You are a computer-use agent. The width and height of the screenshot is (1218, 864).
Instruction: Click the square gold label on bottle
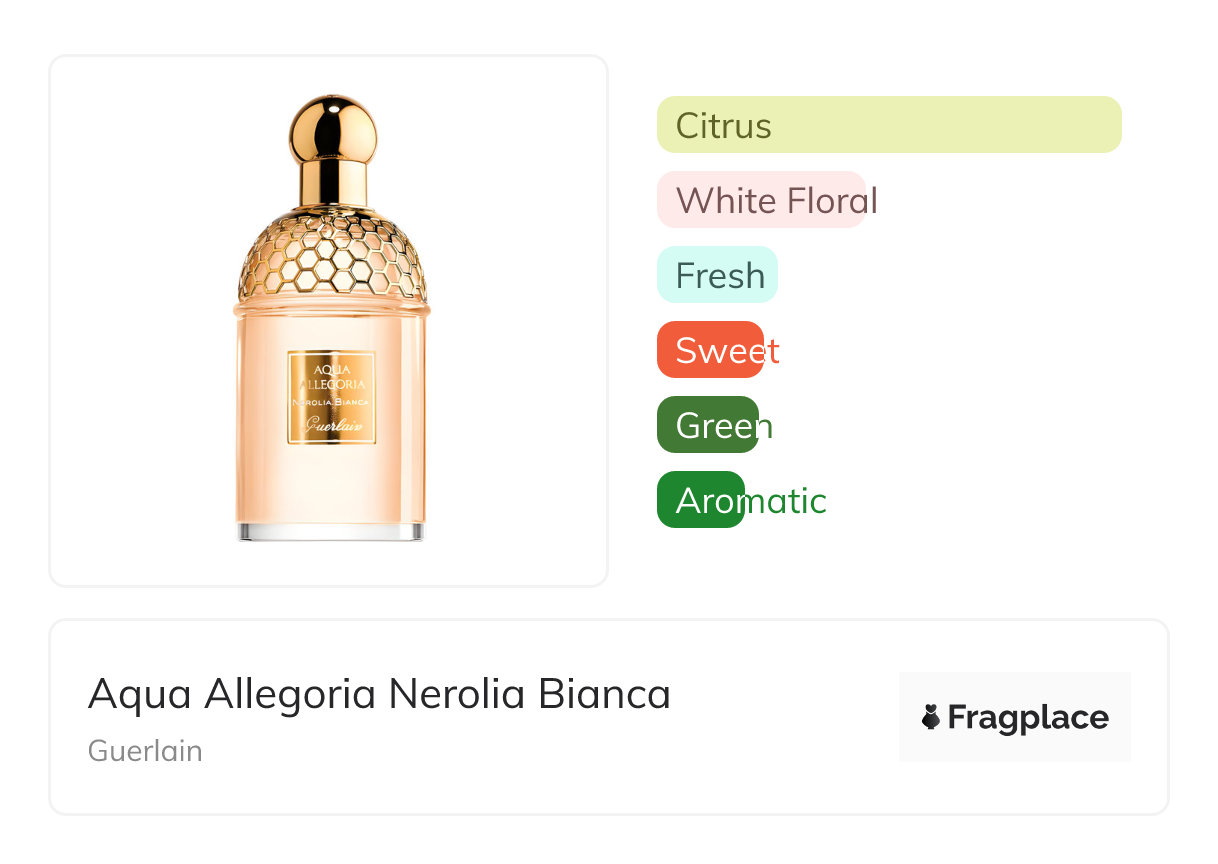331,397
